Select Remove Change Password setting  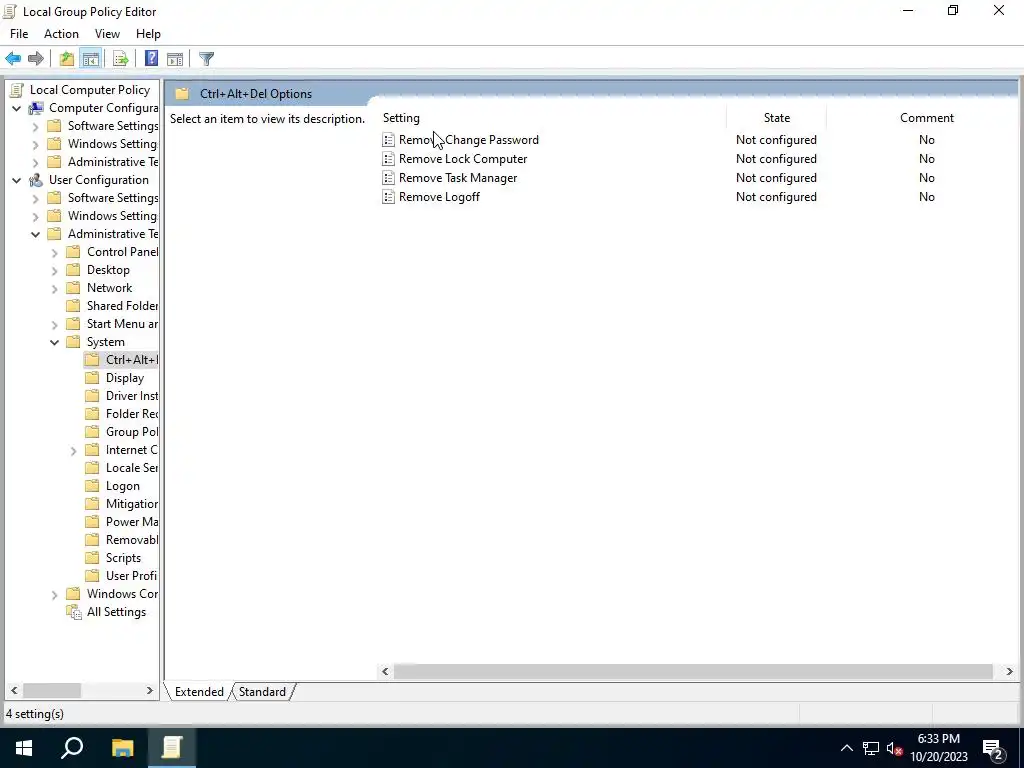tap(468, 140)
